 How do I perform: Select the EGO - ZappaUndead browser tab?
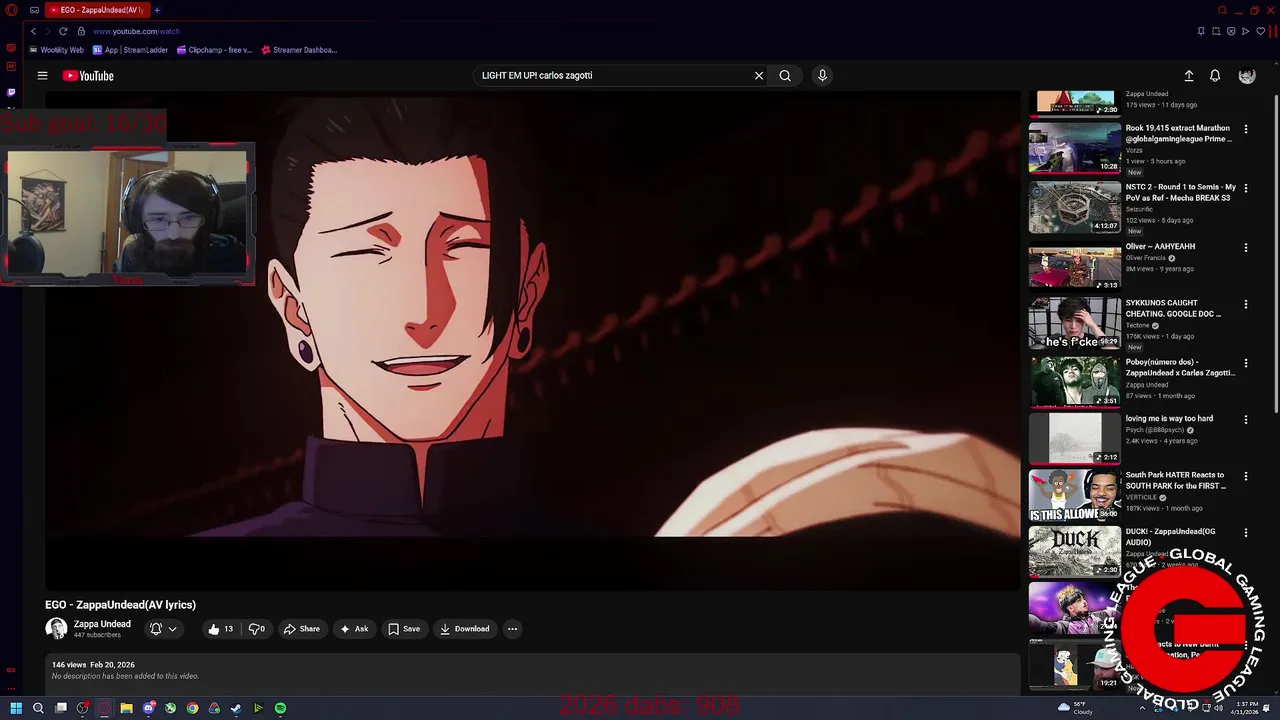tap(97, 10)
